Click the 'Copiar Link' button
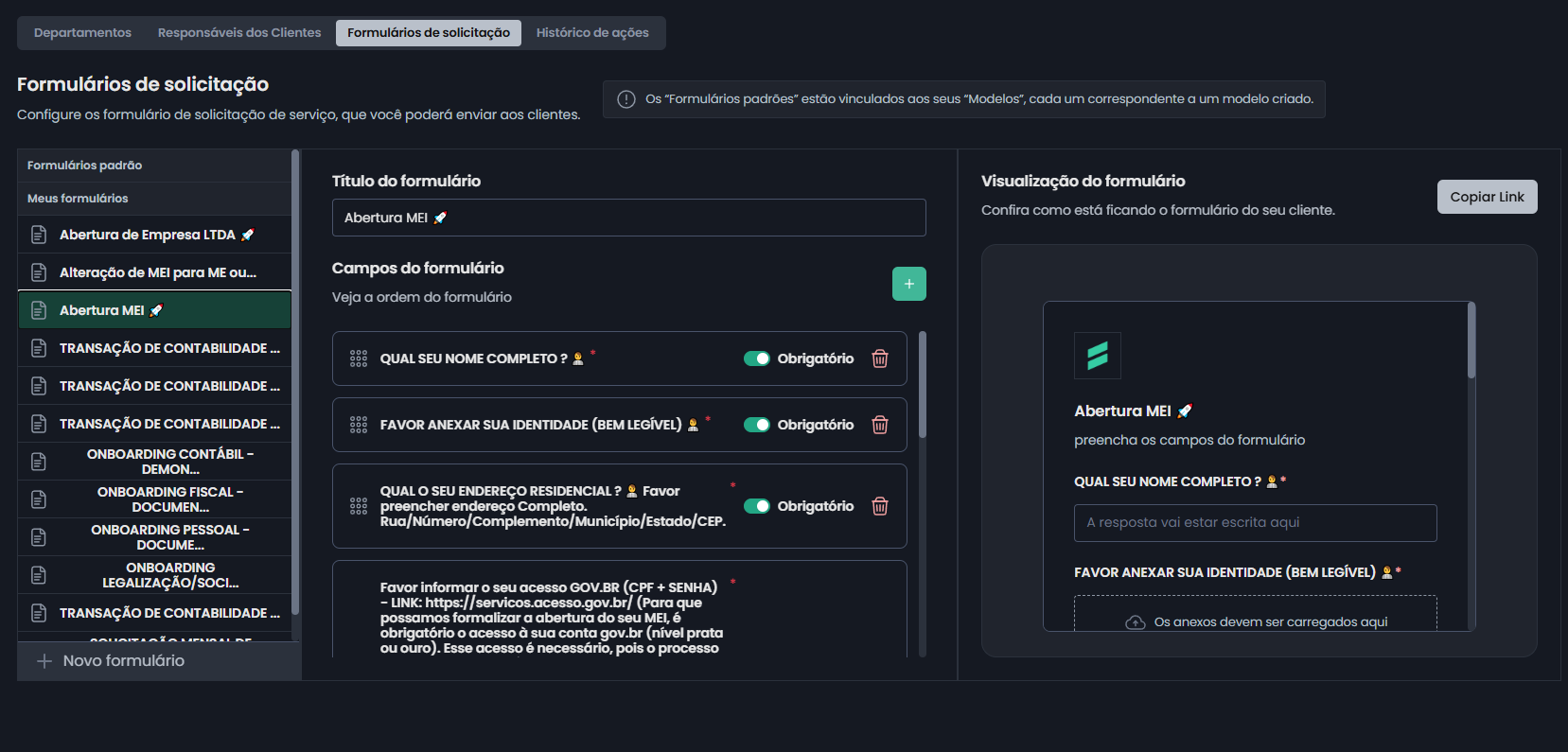Viewport: 1568px width, 752px height. pos(1487,197)
